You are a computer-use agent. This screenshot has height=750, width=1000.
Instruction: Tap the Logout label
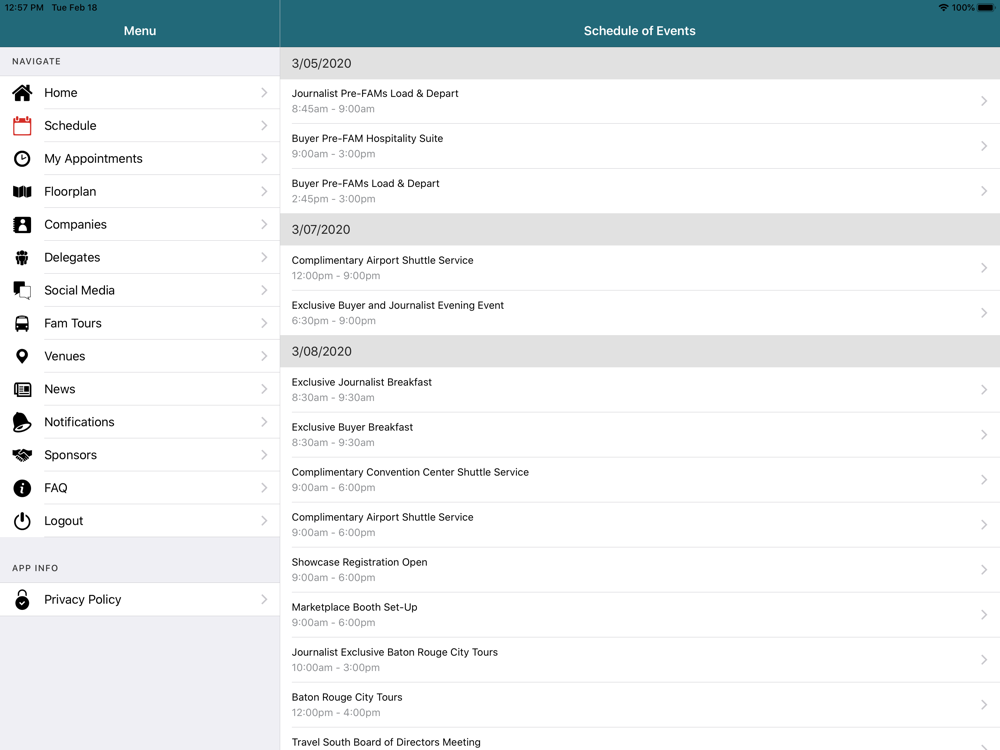point(63,521)
